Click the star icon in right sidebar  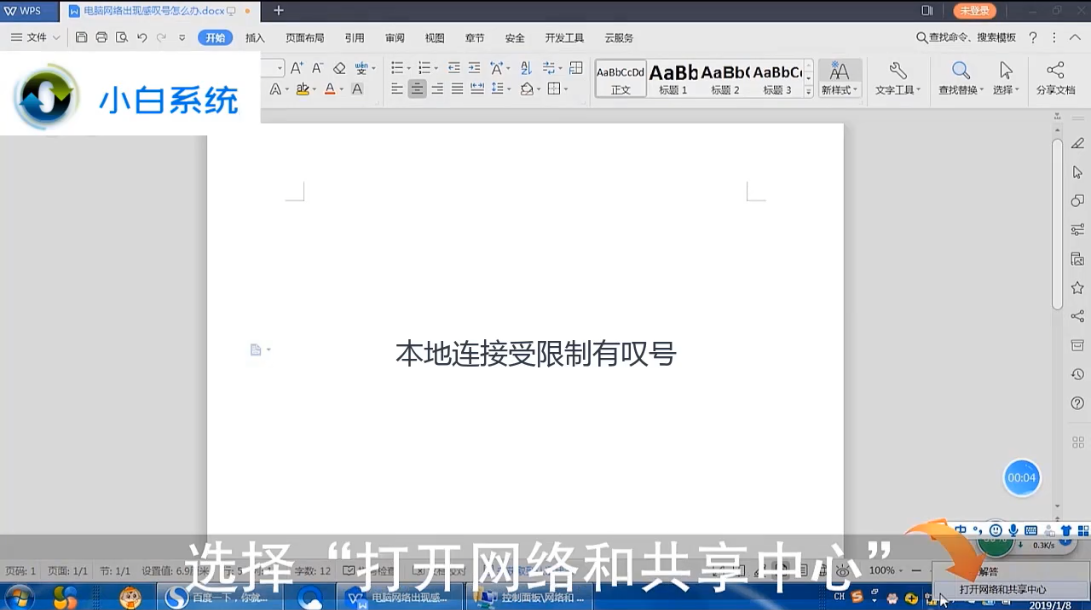click(x=1077, y=287)
